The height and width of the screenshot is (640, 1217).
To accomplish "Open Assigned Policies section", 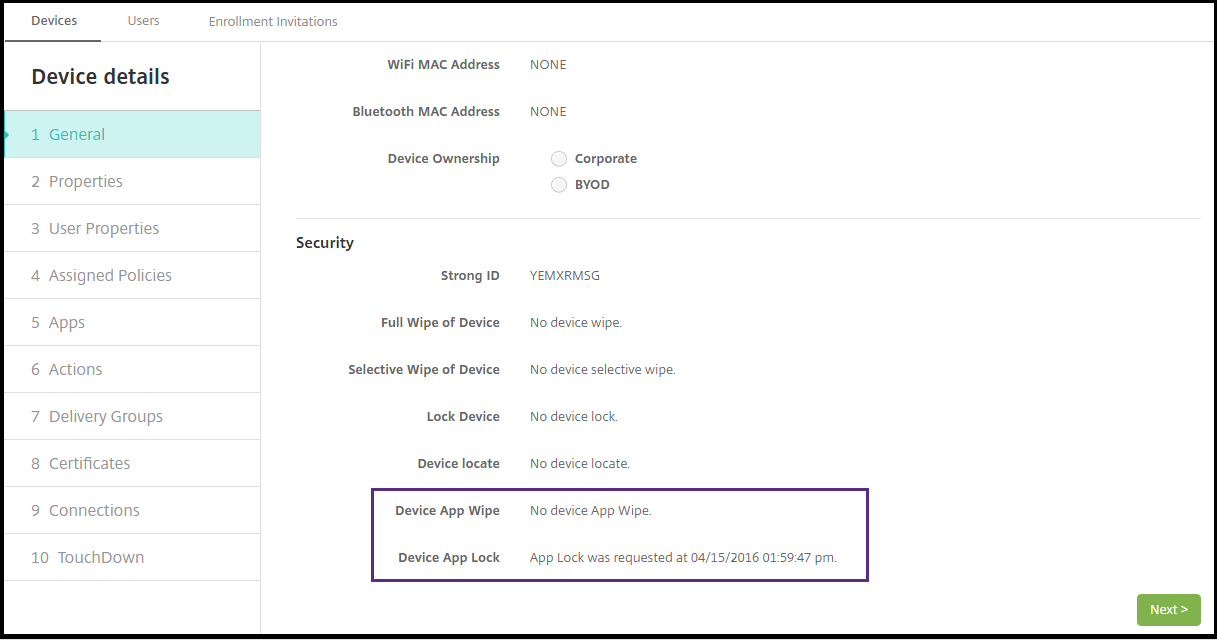I will (x=110, y=276).
